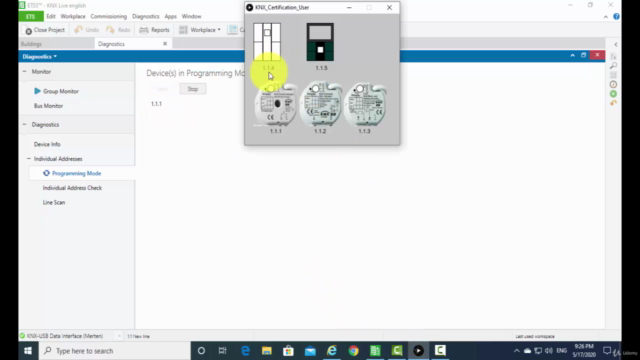Screen dimensions: 640x360
Task: Open Bus Monitor
Action: click(x=48, y=106)
